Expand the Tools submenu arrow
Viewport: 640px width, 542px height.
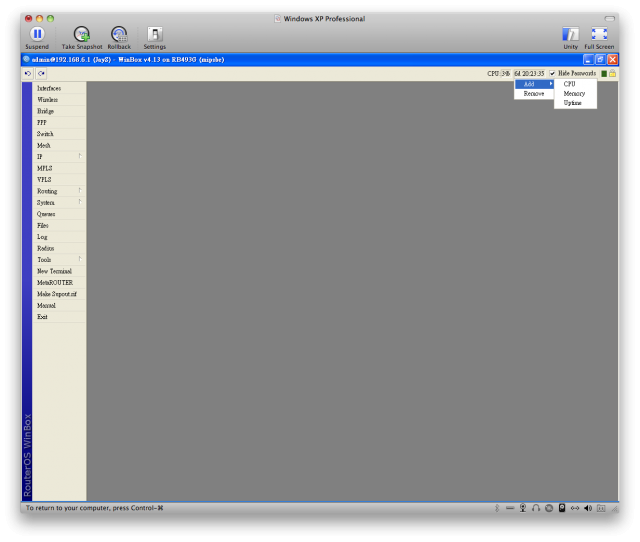pyautogui.click(x=80, y=259)
